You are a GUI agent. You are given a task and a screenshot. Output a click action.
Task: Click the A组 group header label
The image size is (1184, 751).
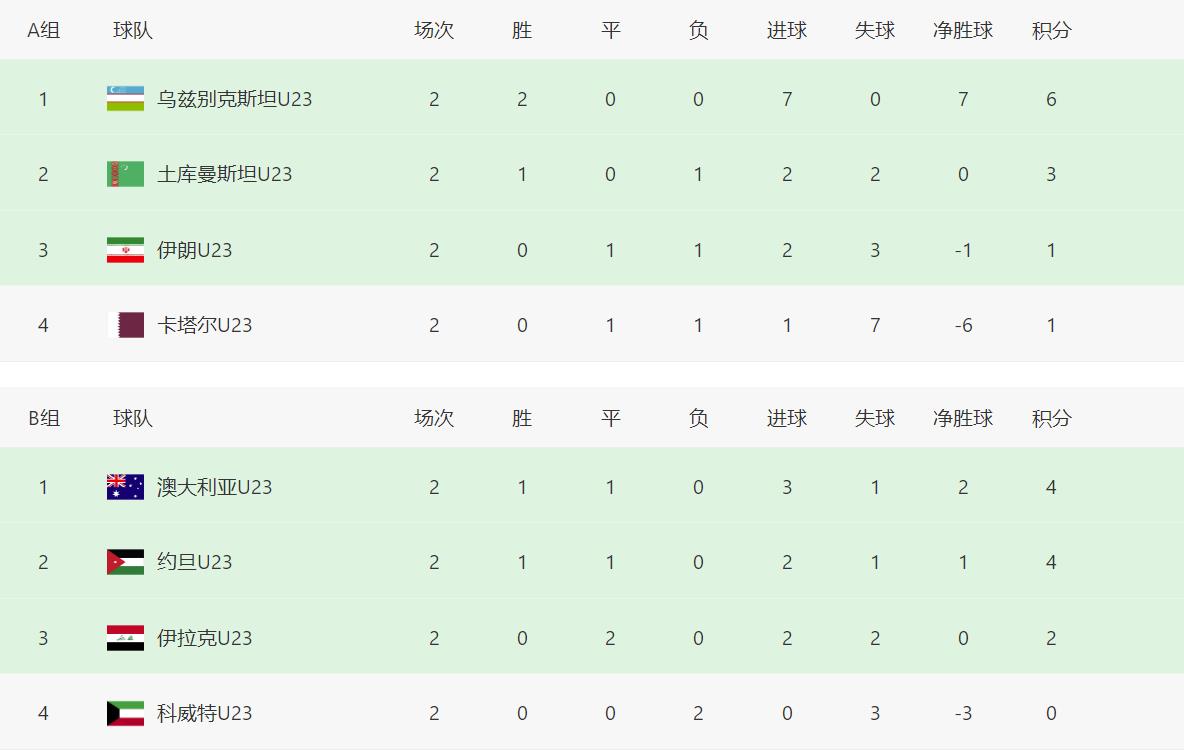(x=43, y=30)
